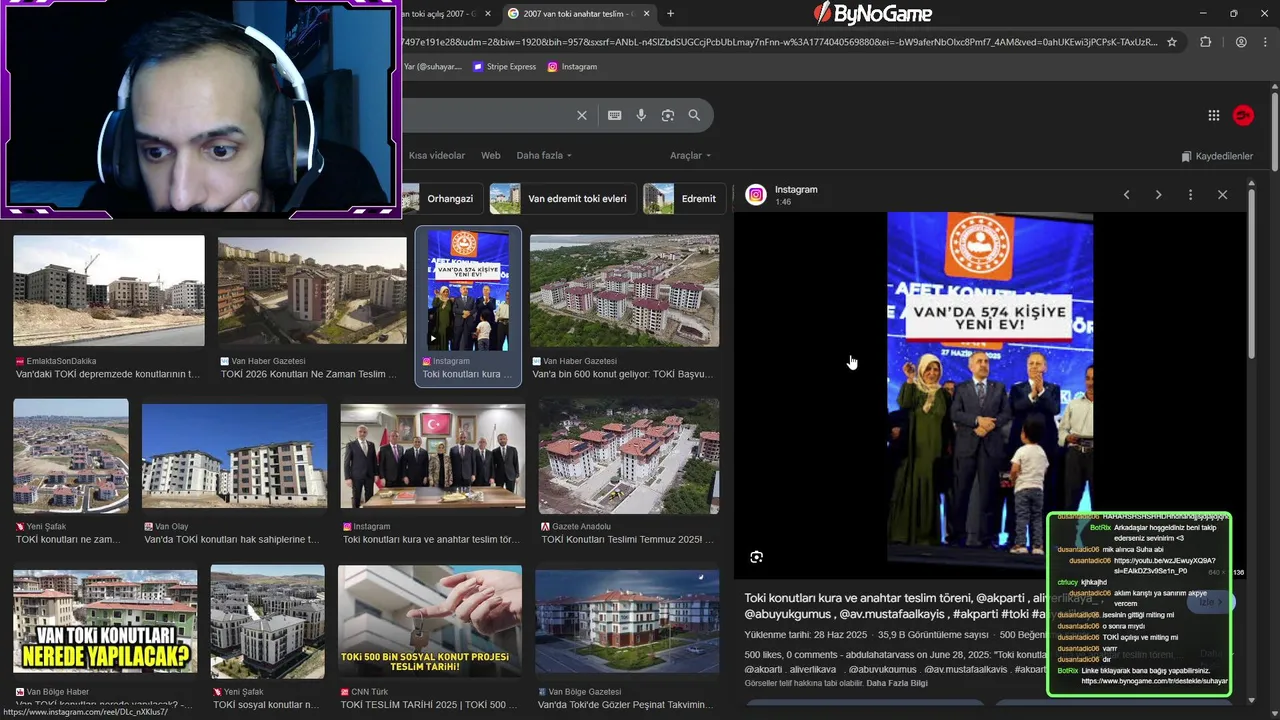Open the Google apps grid

1214,115
